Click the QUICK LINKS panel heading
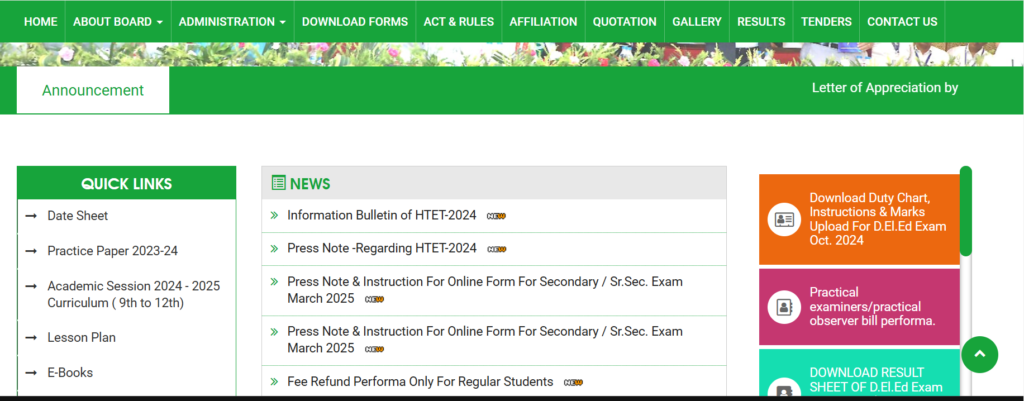The width and height of the screenshot is (1024, 401). [x=127, y=184]
